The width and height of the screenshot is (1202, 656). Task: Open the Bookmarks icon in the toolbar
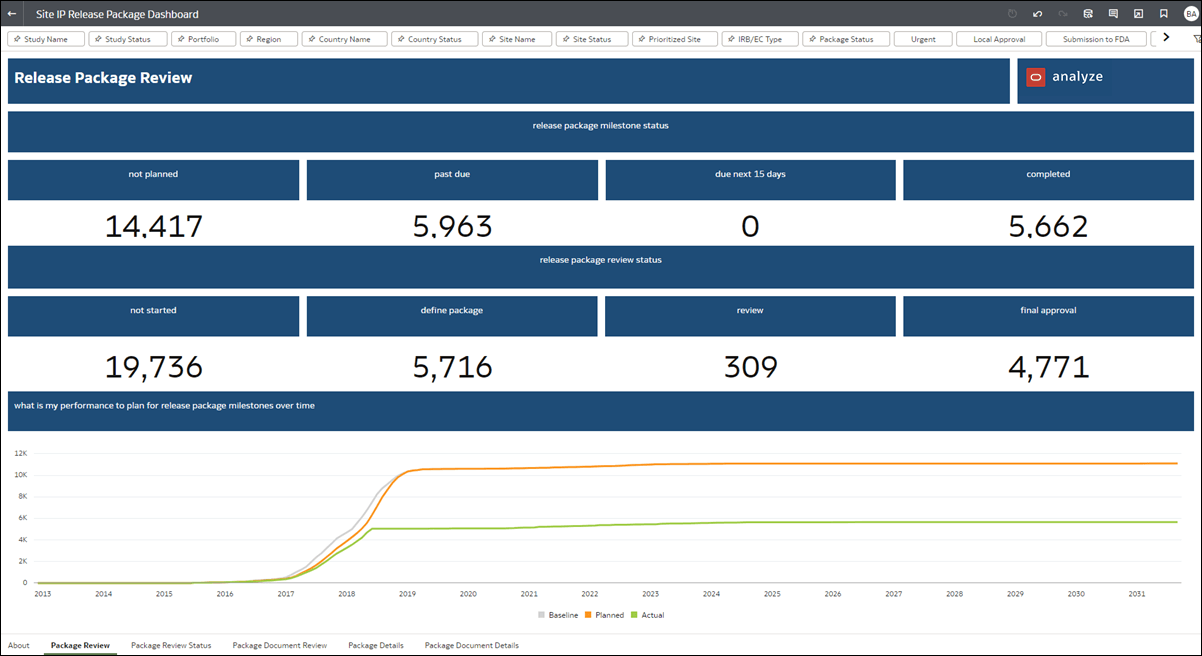[x=1164, y=14]
